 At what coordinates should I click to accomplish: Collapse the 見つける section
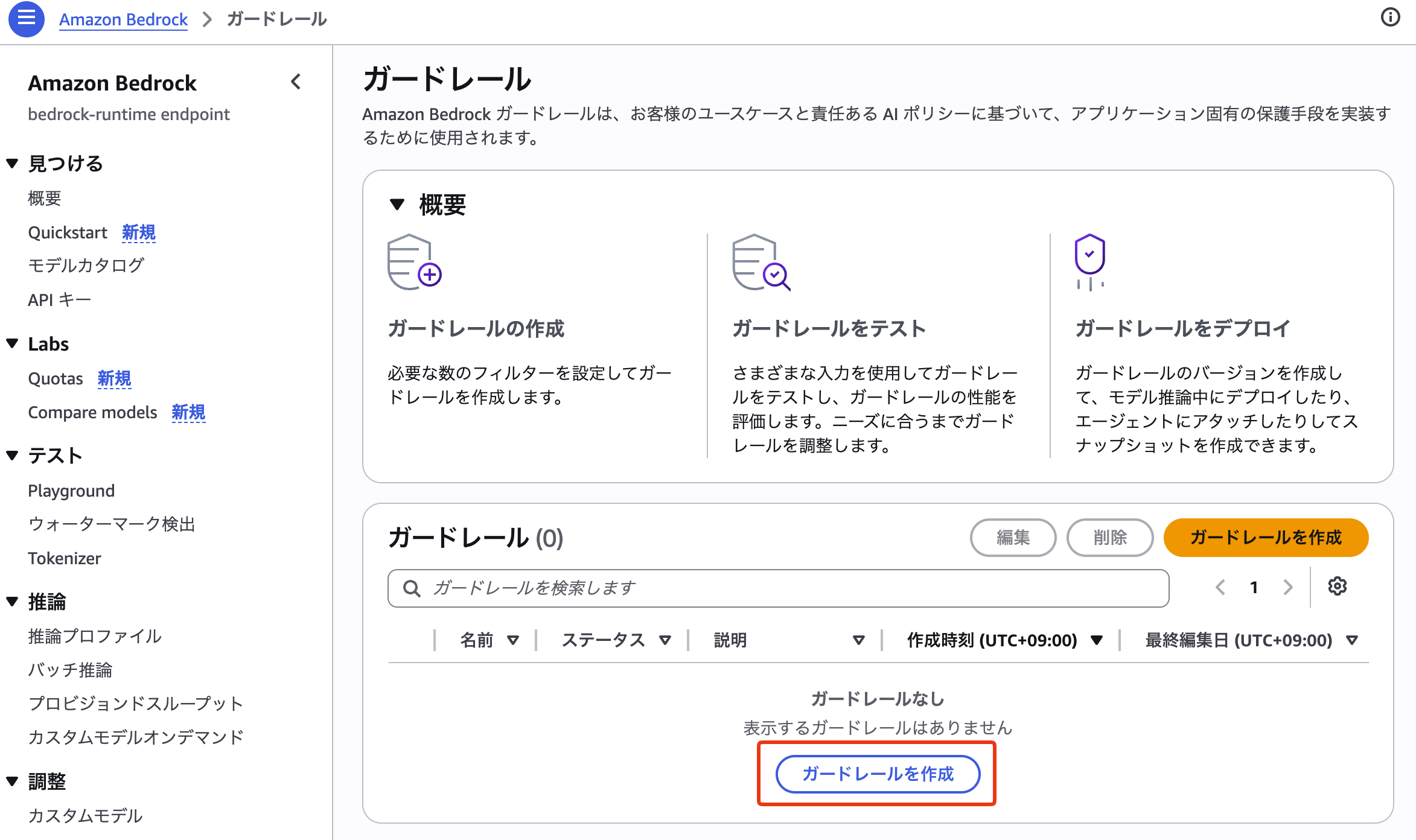pos(12,164)
